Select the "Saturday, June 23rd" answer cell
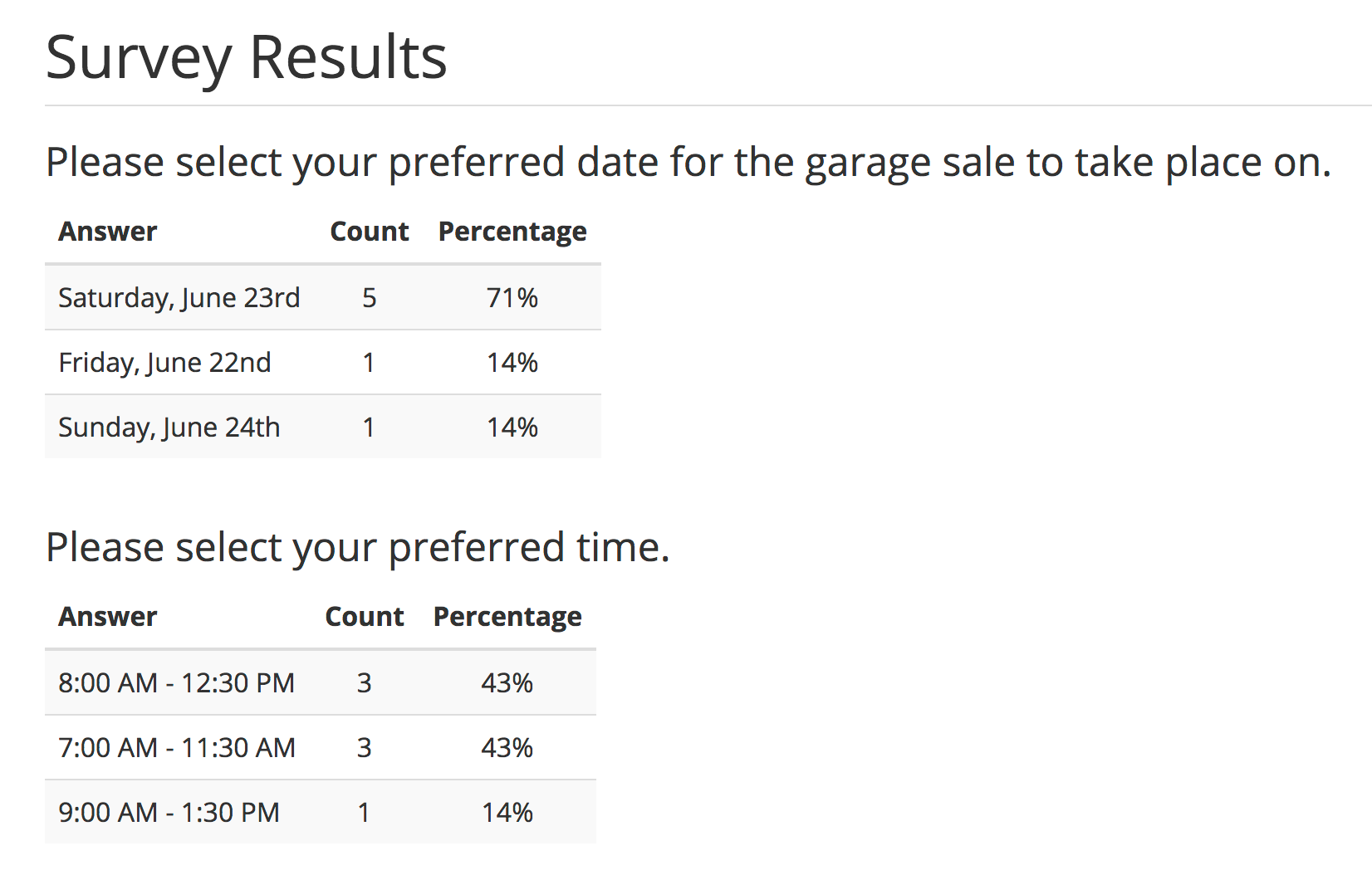 point(179,298)
